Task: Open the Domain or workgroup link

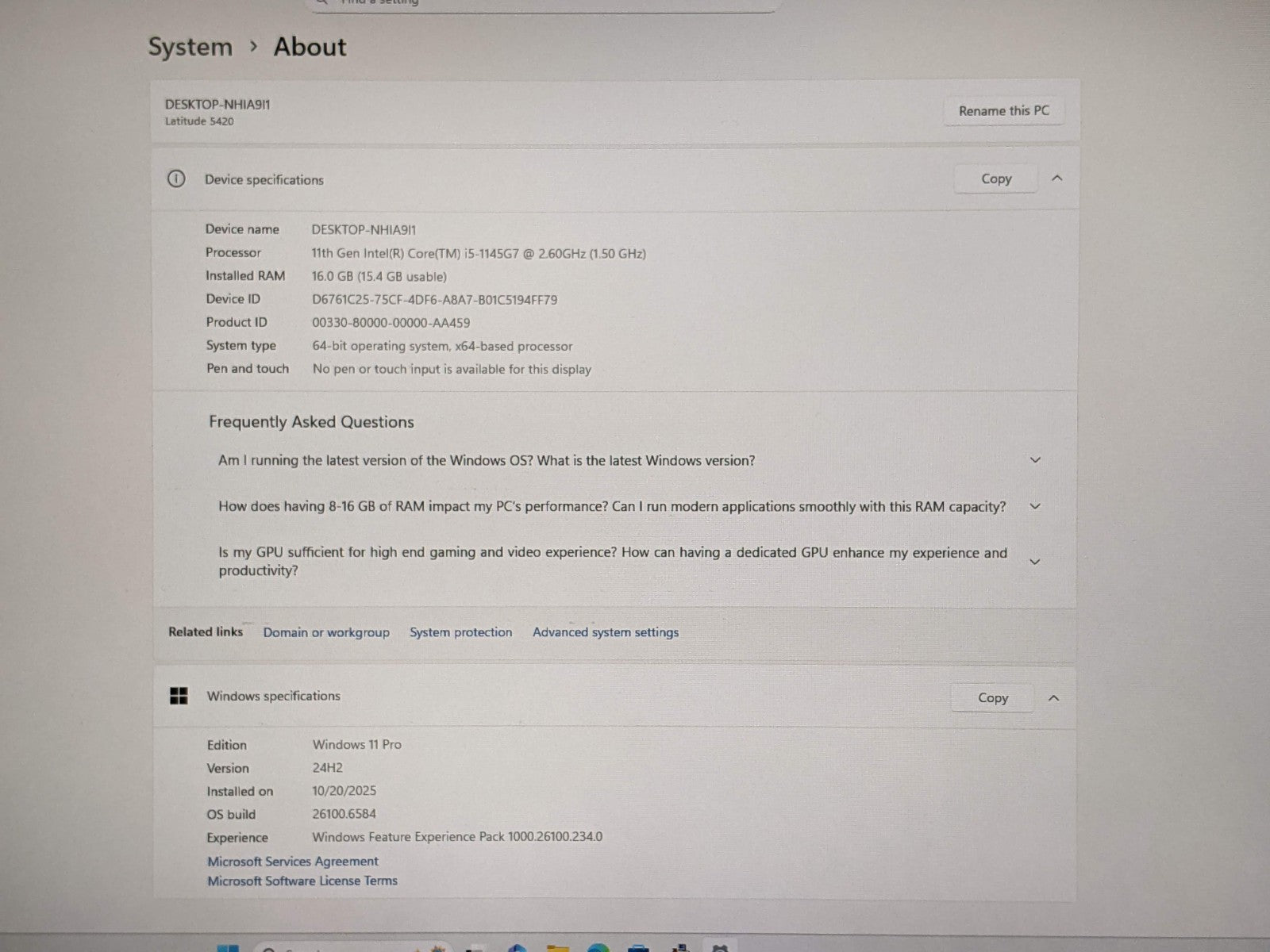Action: coord(326,632)
